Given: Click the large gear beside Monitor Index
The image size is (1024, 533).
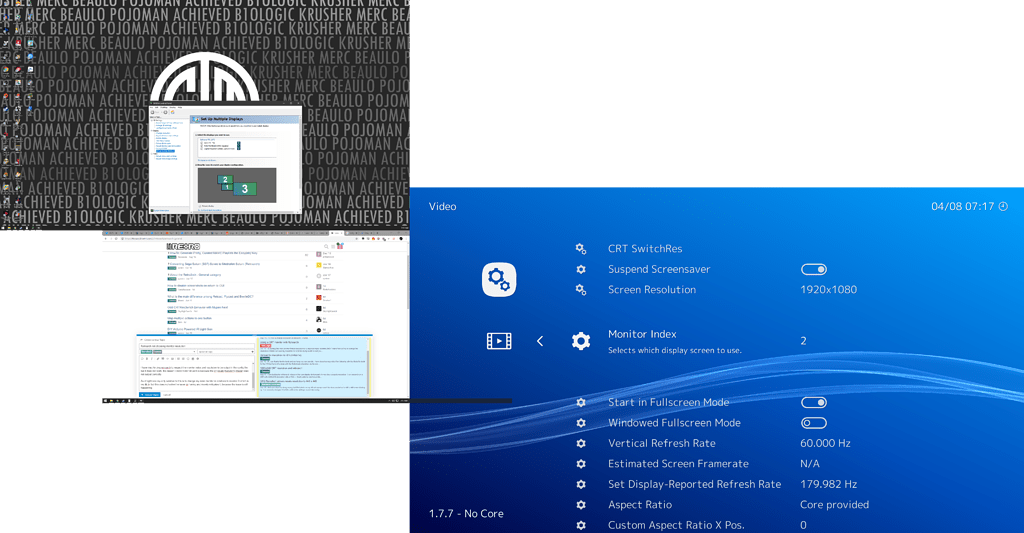Looking at the screenshot, I should 581,341.
